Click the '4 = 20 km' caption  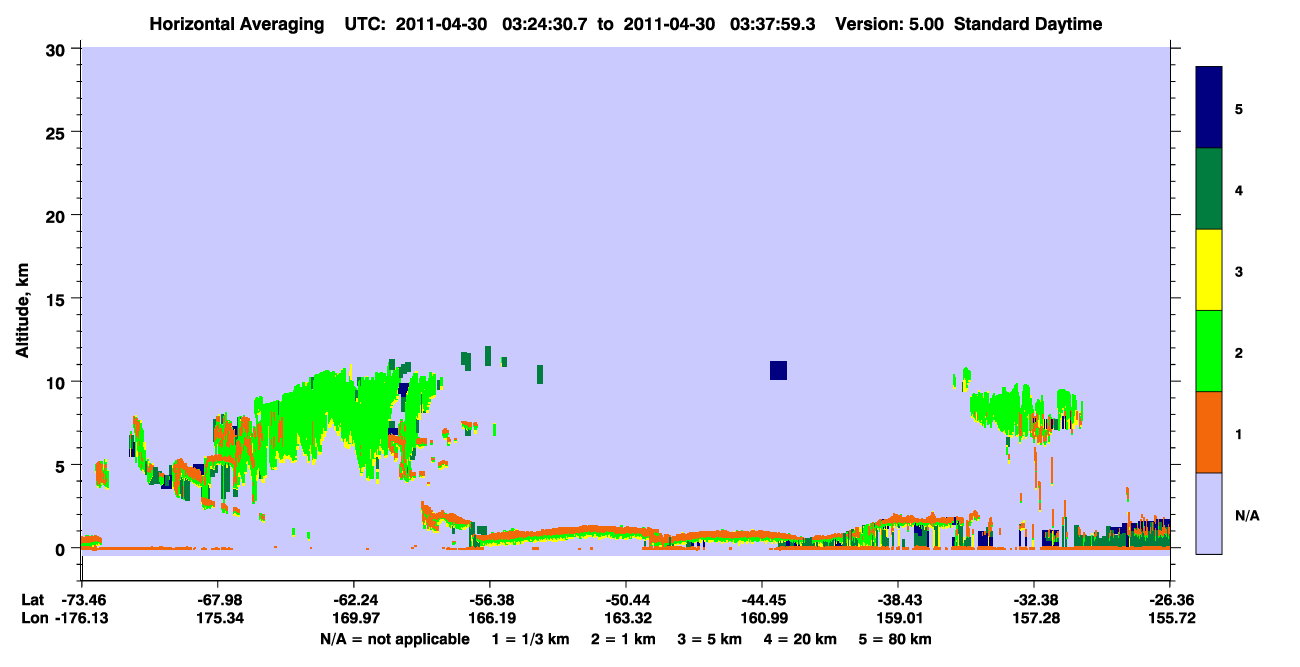pyautogui.click(x=802, y=639)
